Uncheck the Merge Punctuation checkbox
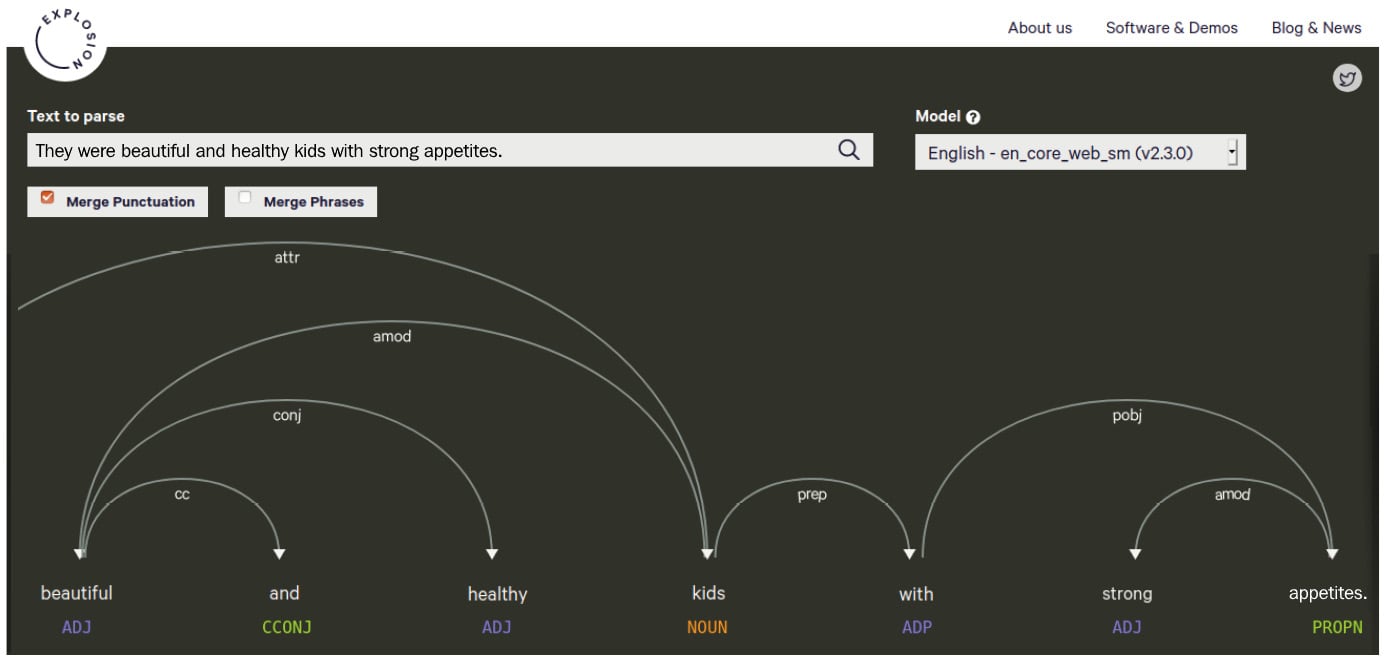1386x661 pixels. tap(47, 198)
